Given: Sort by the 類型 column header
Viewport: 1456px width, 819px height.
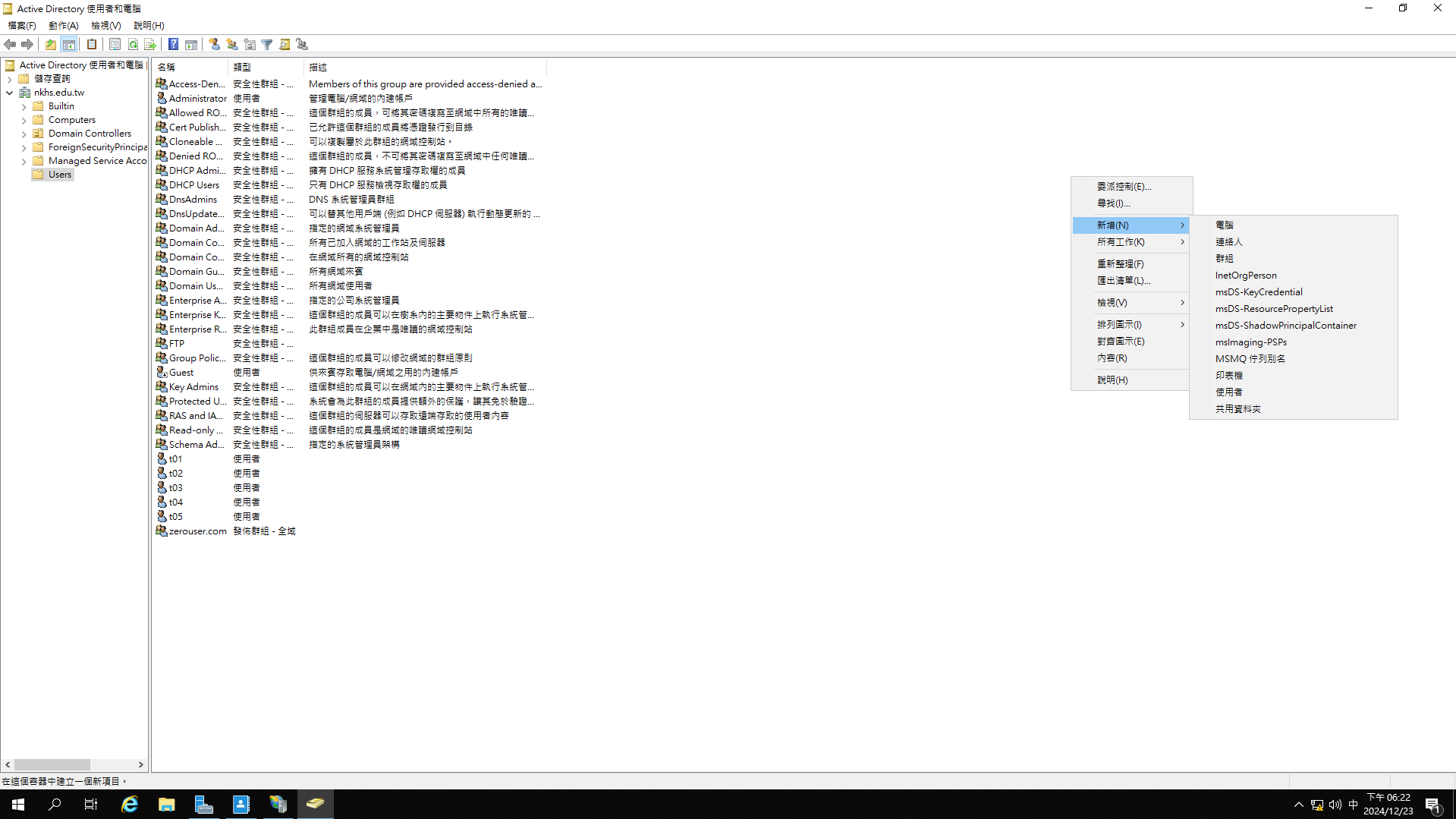Looking at the screenshot, I should point(266,68).
